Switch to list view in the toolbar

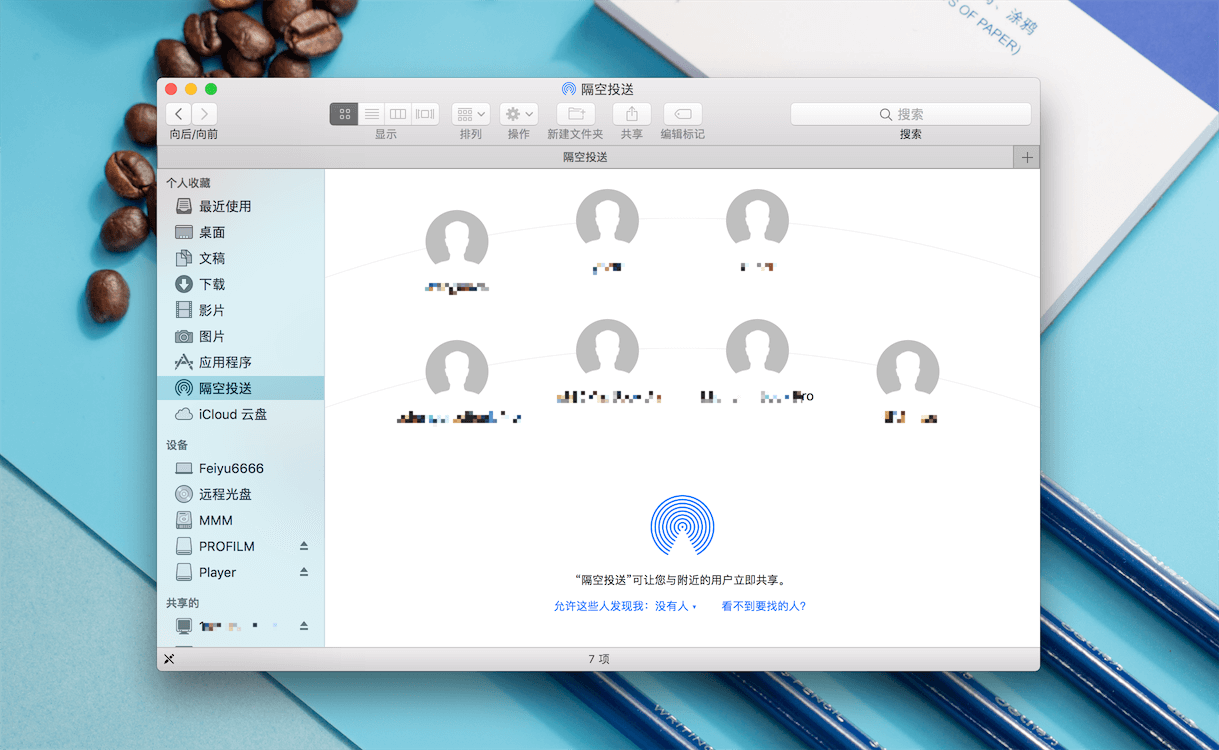(x=371, y=114)
